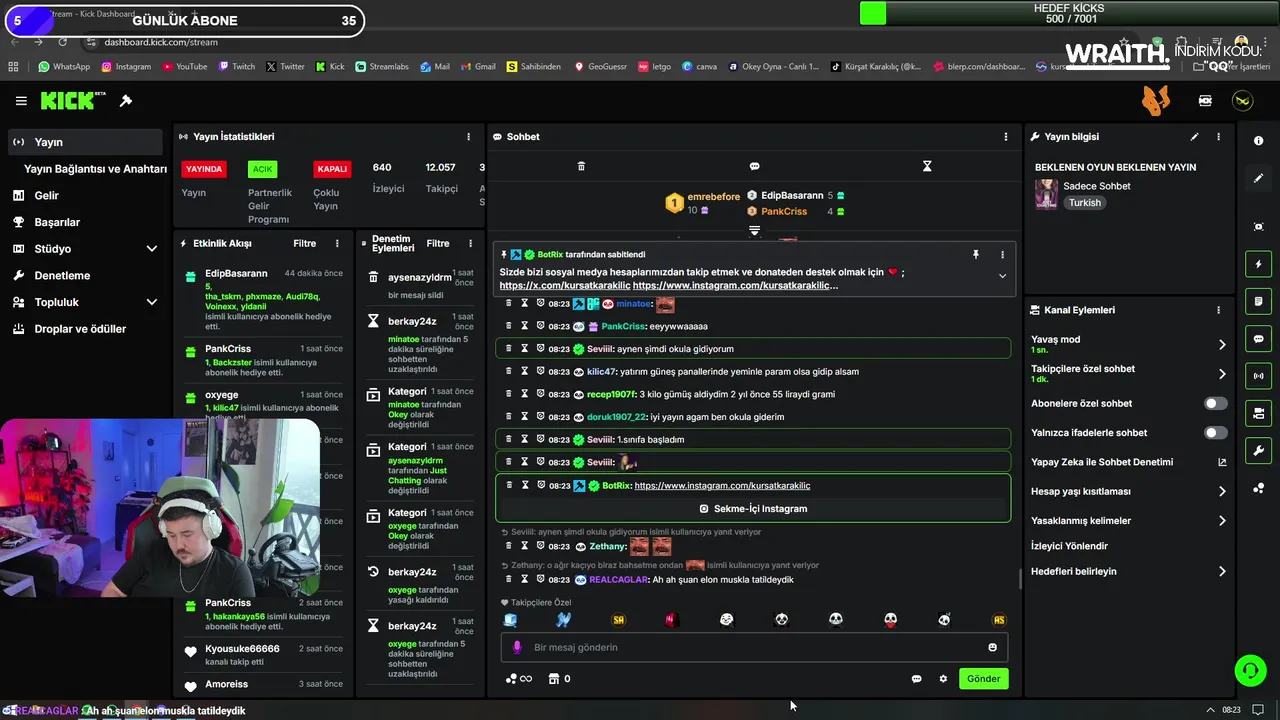Click İzleyici Yönlendir in Kanal Eylemleri
1280x720 pixels.
[1069, 546]
